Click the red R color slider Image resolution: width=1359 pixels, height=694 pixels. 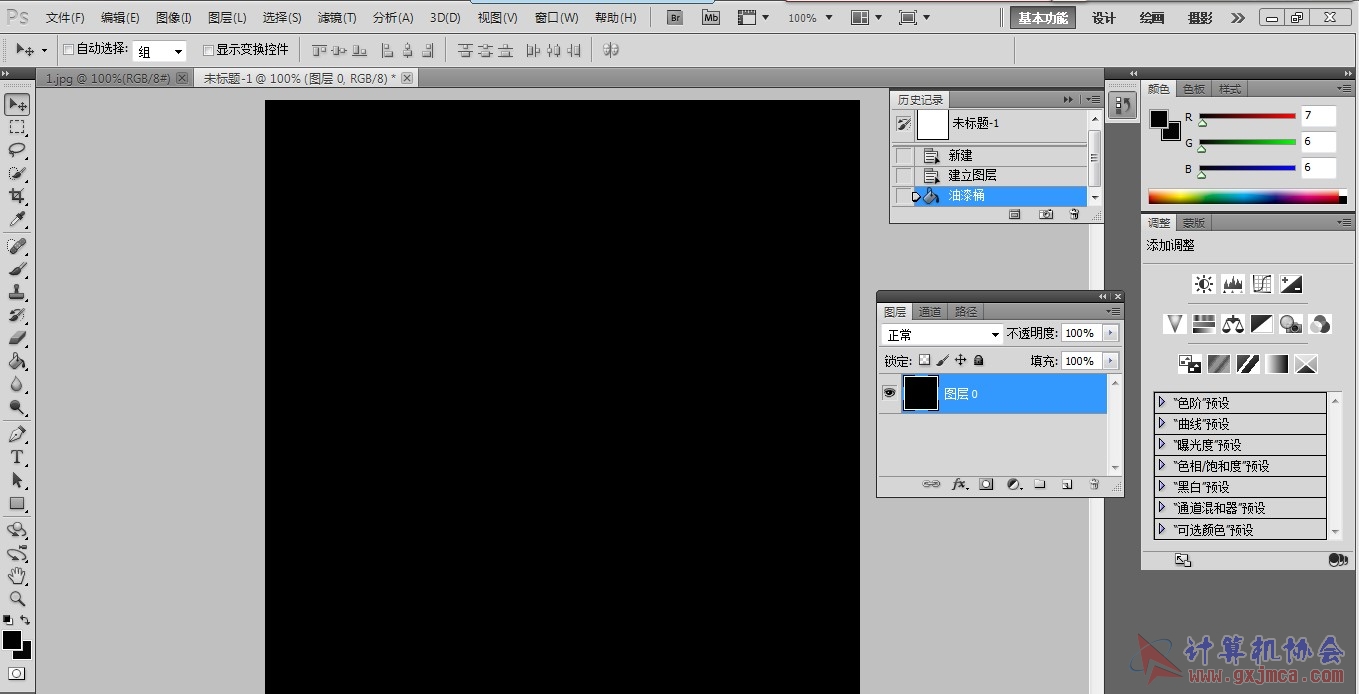point(1247,116)
